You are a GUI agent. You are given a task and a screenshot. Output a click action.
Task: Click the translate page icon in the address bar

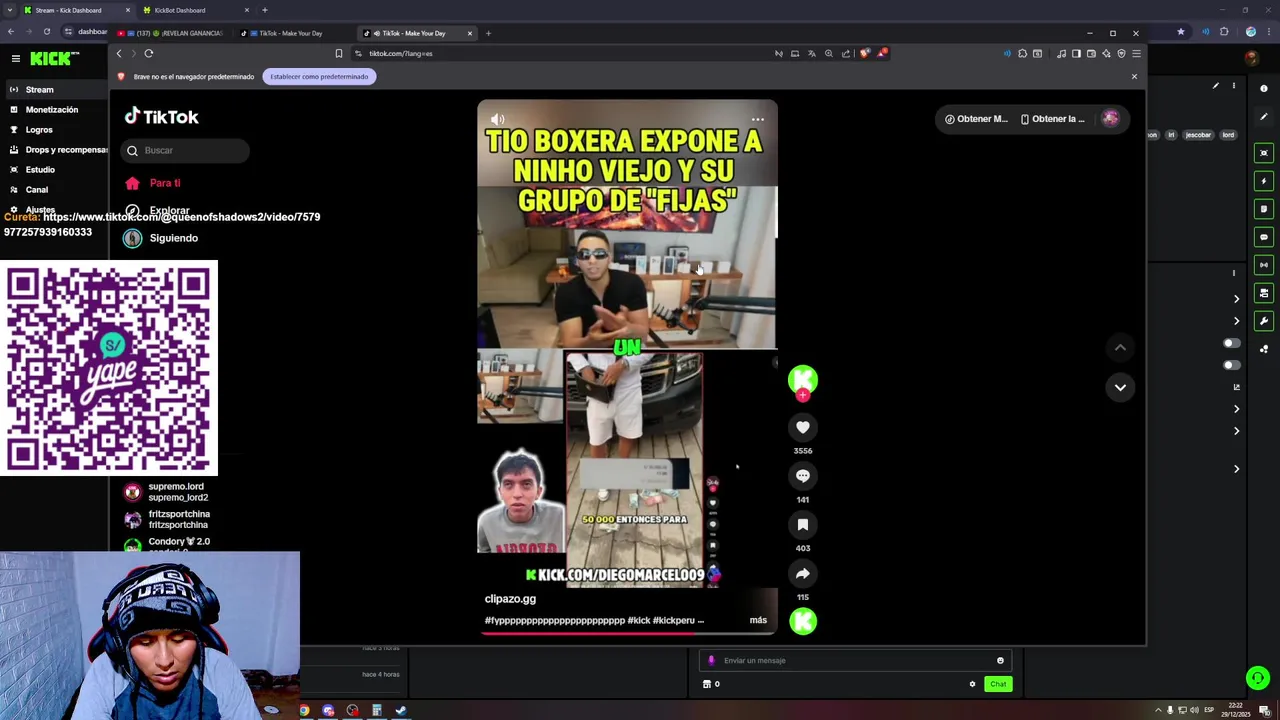(812, 53)
